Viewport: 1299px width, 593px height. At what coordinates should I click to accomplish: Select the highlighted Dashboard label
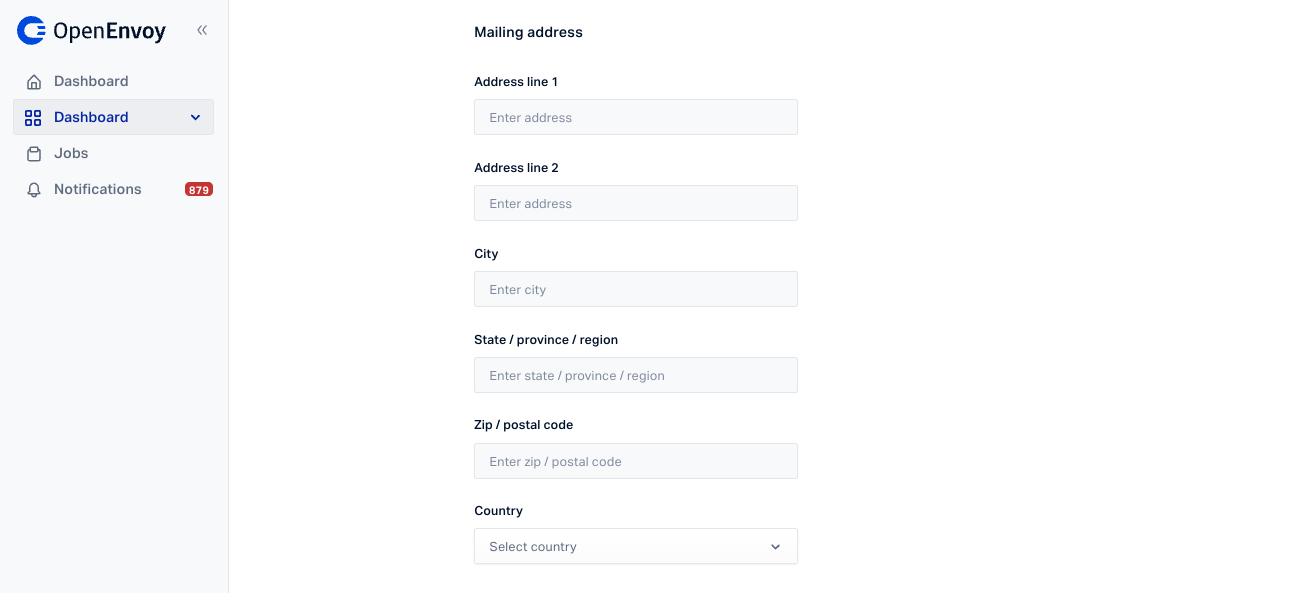[x=91, y=117]
